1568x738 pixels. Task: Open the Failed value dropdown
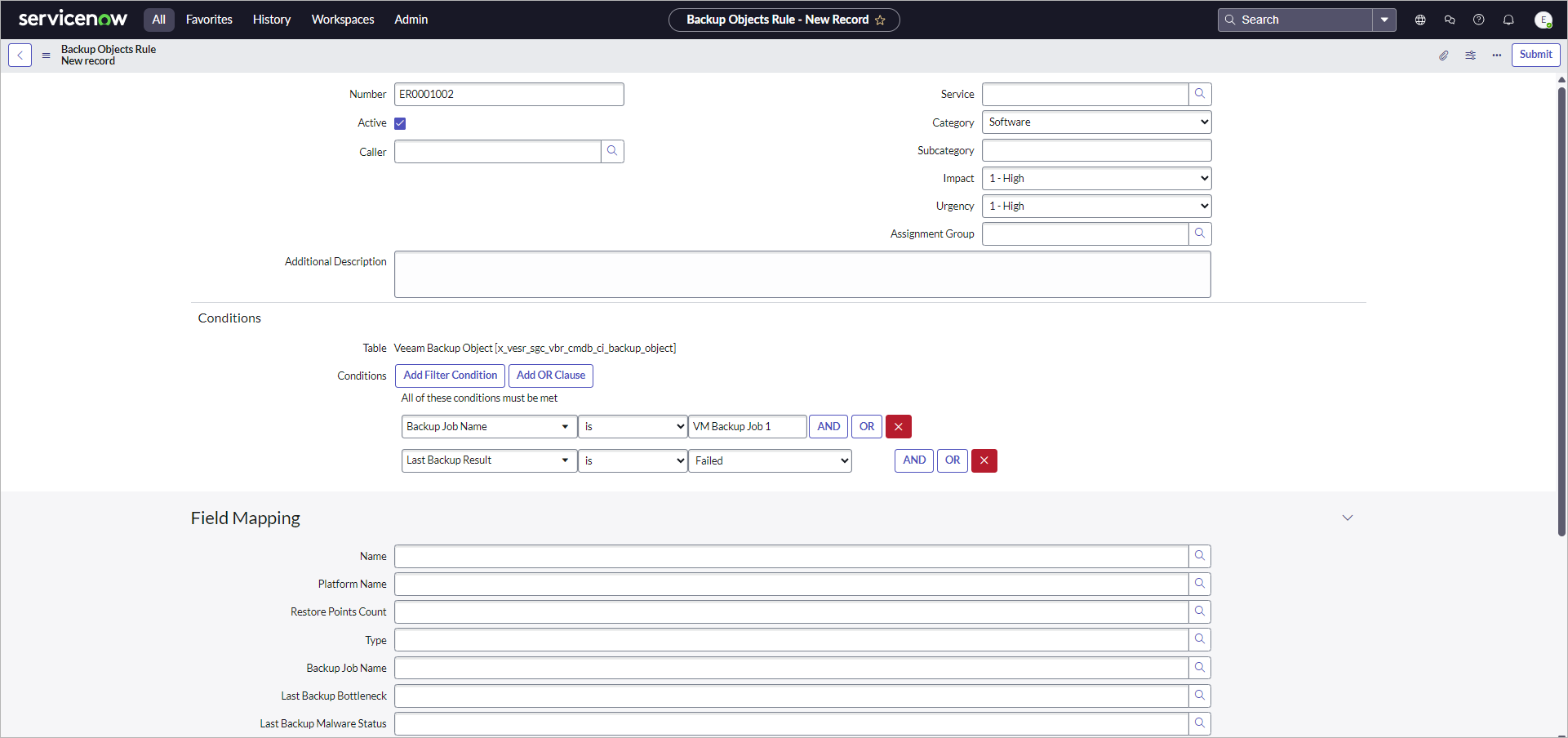pyautogui.click(x=771, y=460)
